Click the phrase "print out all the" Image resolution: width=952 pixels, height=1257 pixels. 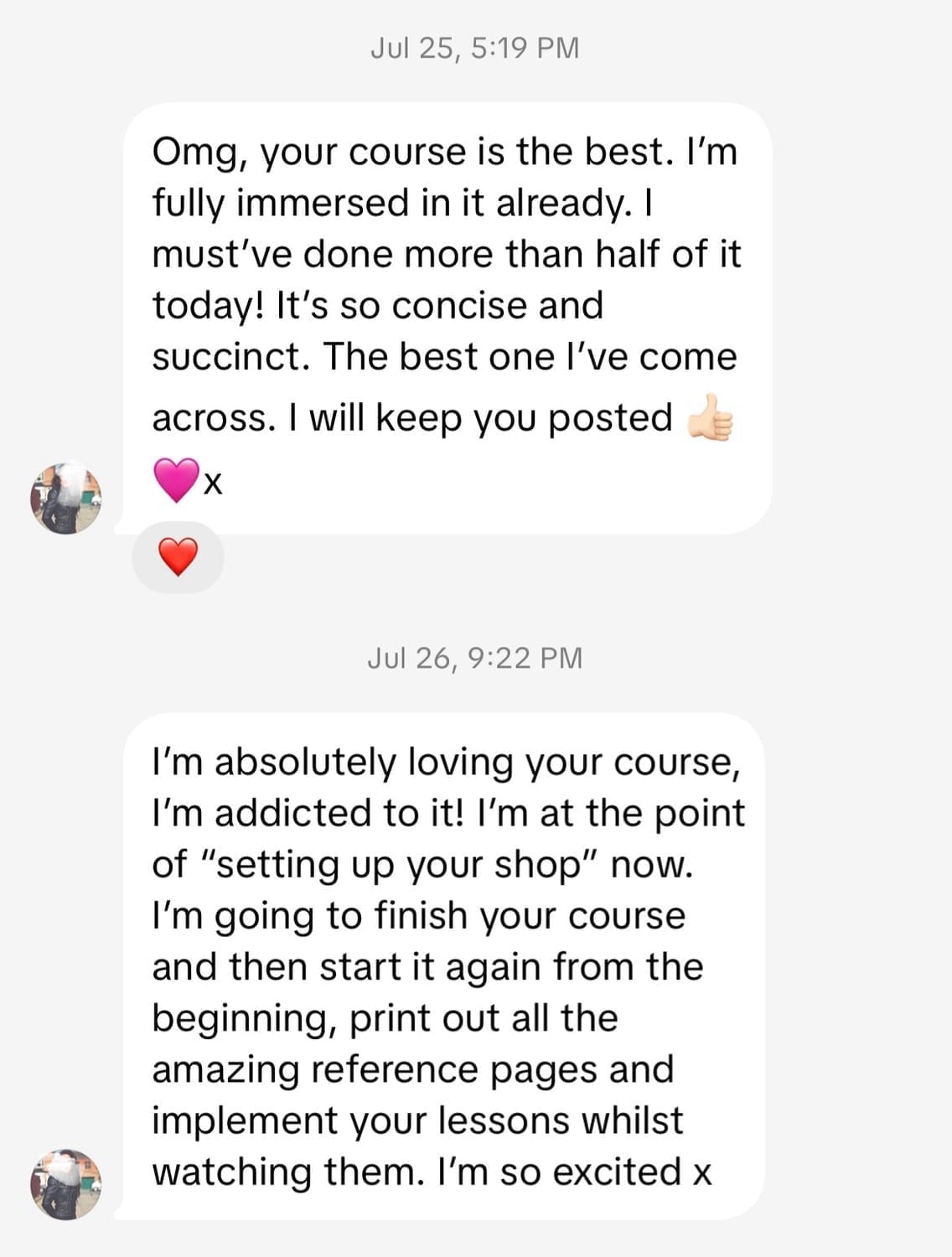point(484,1018)
